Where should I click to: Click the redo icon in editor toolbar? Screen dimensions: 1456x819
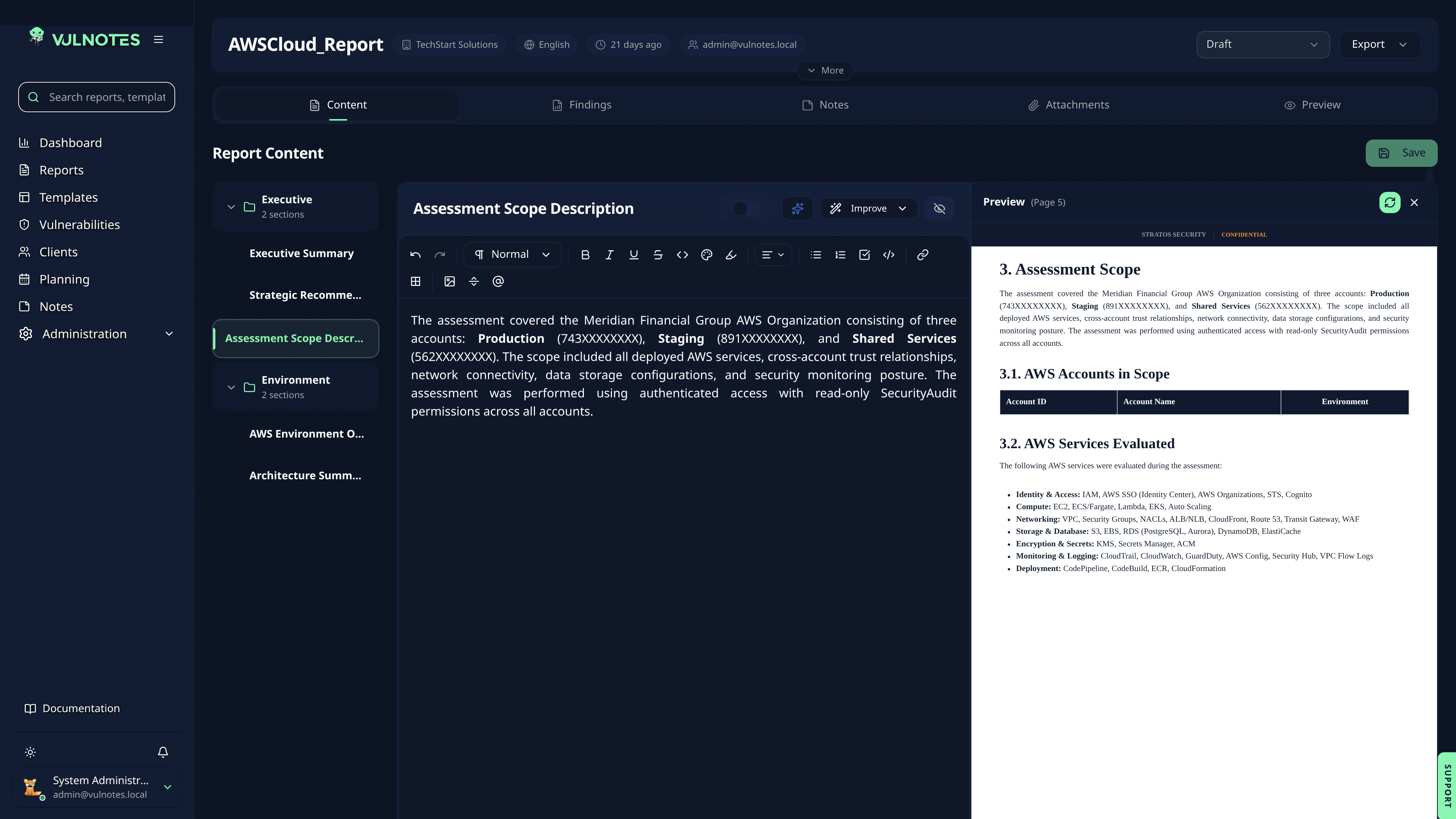[440, 254]
